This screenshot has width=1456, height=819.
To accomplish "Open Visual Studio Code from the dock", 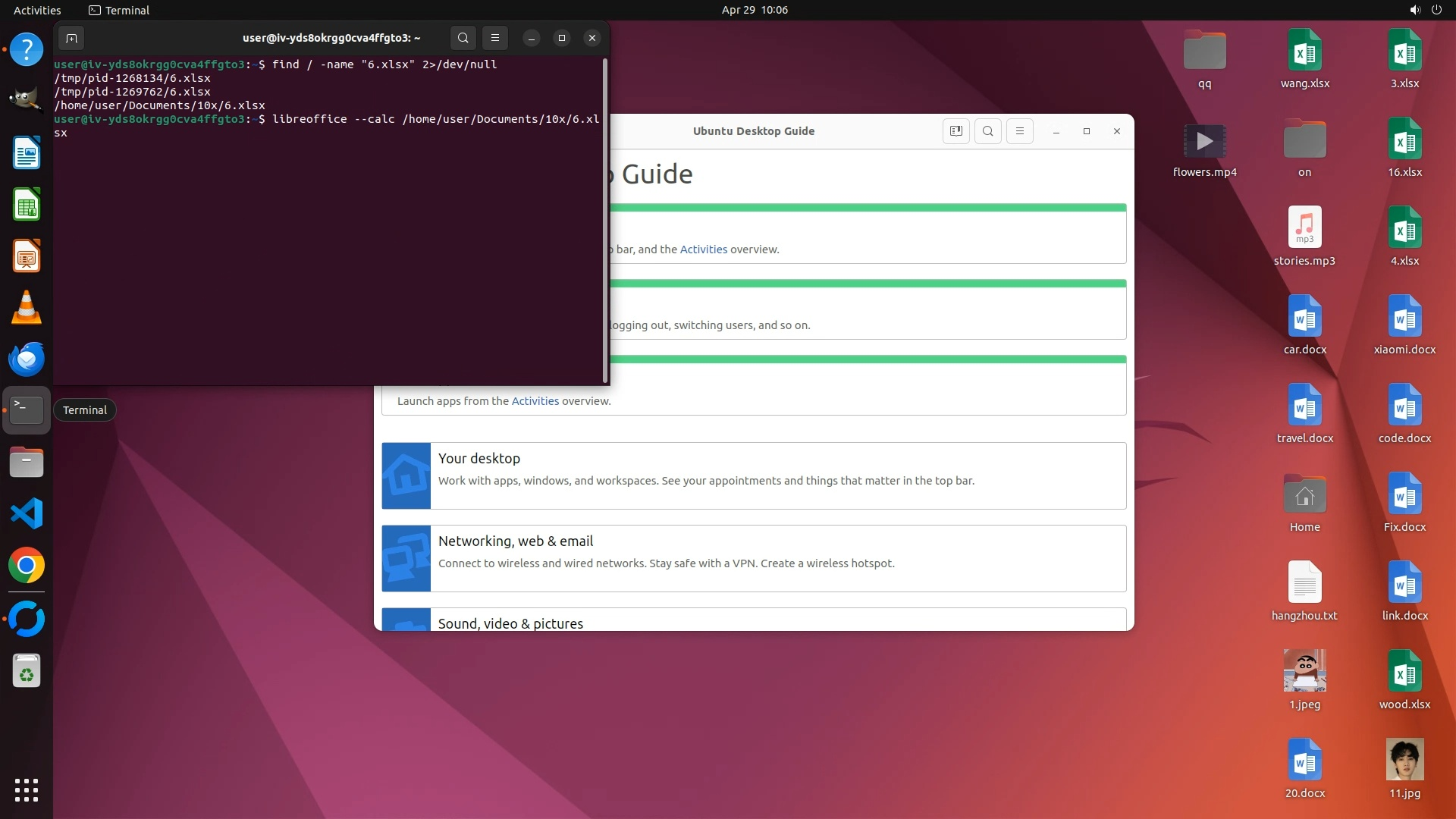I will click(27, 514).
